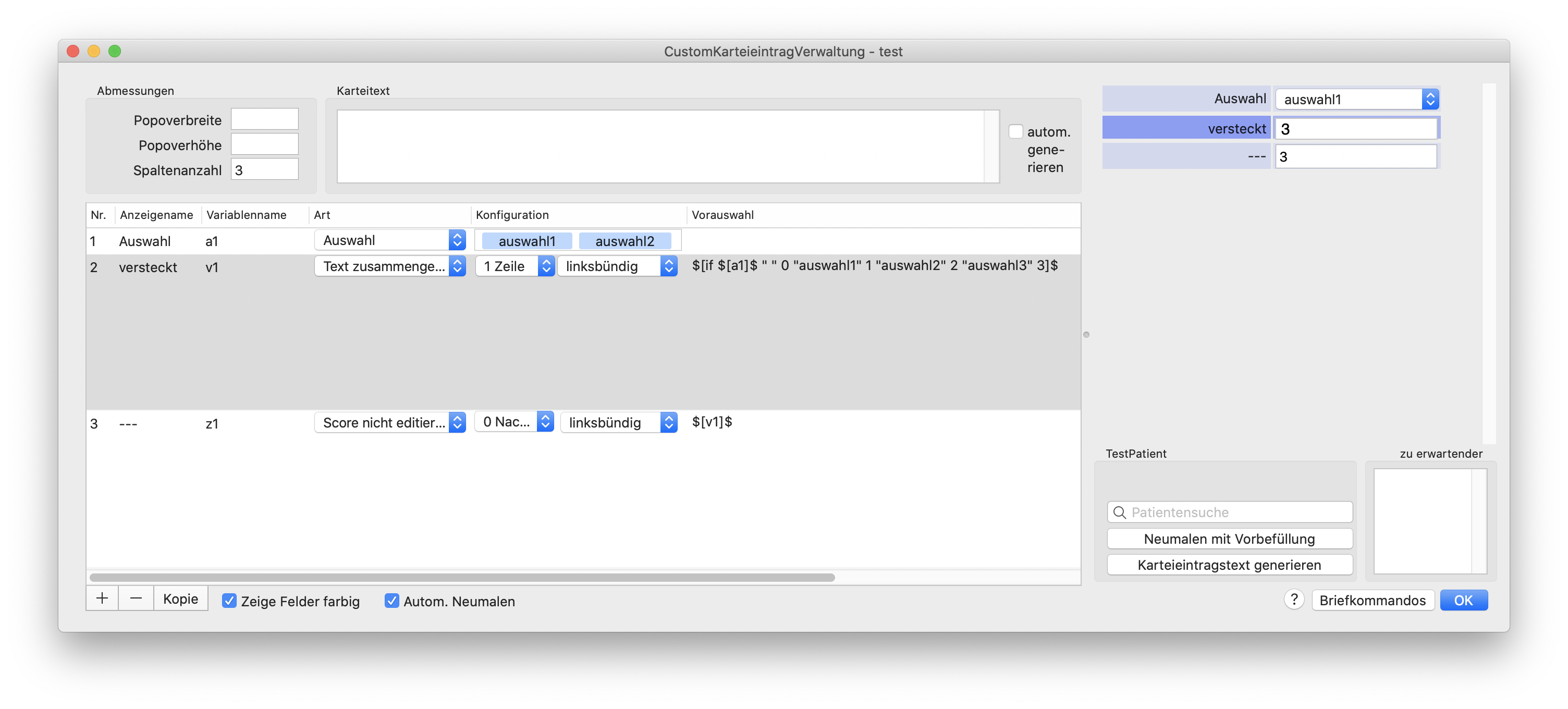Click the z1 variable name cell
The image size is (1568, 709).
(212, 423)
